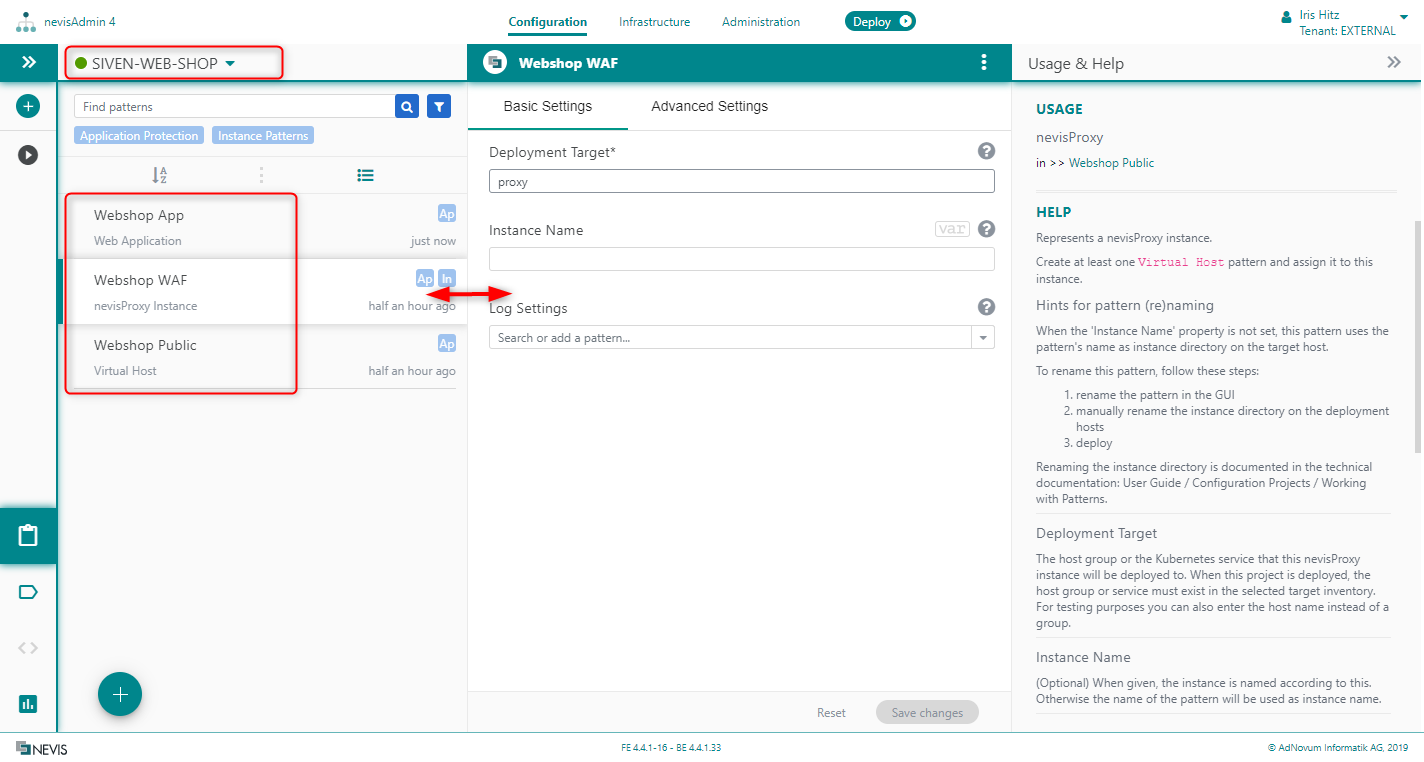
Task: Click the Find patterns search field
Action: click(234, 107)
